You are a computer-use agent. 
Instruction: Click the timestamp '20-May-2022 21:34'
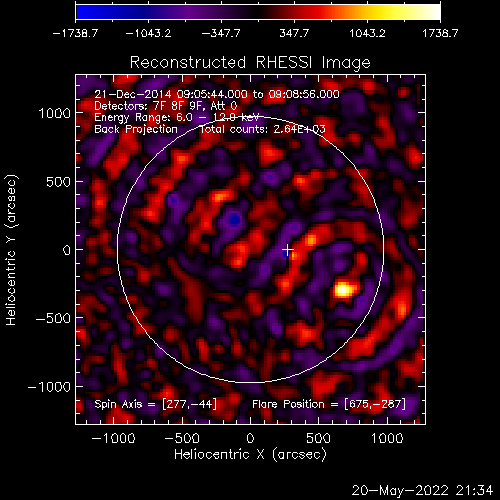pos(422,490)
